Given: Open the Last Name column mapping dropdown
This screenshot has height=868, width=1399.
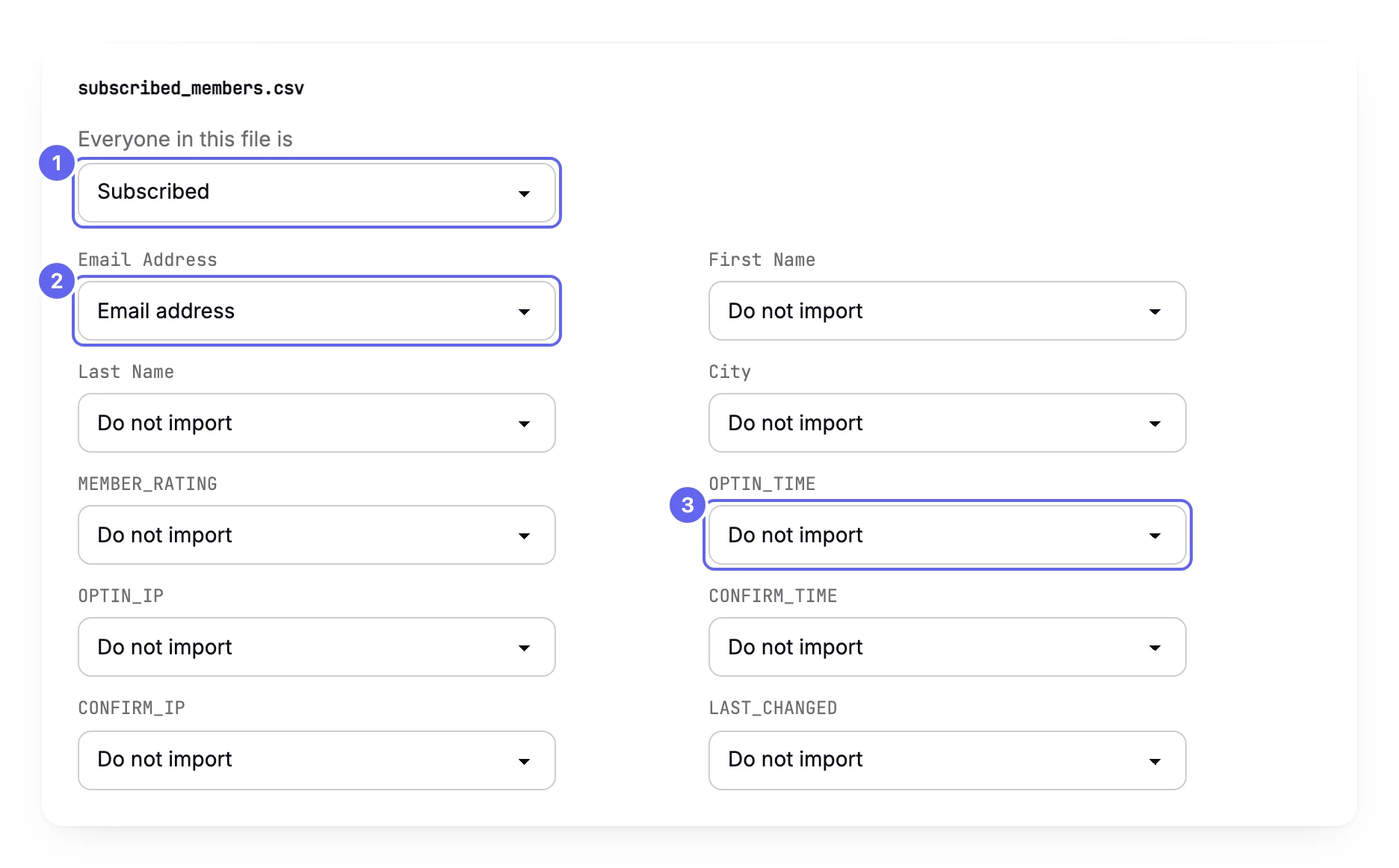Looking at the screenshot, I should tap(317, 423).
